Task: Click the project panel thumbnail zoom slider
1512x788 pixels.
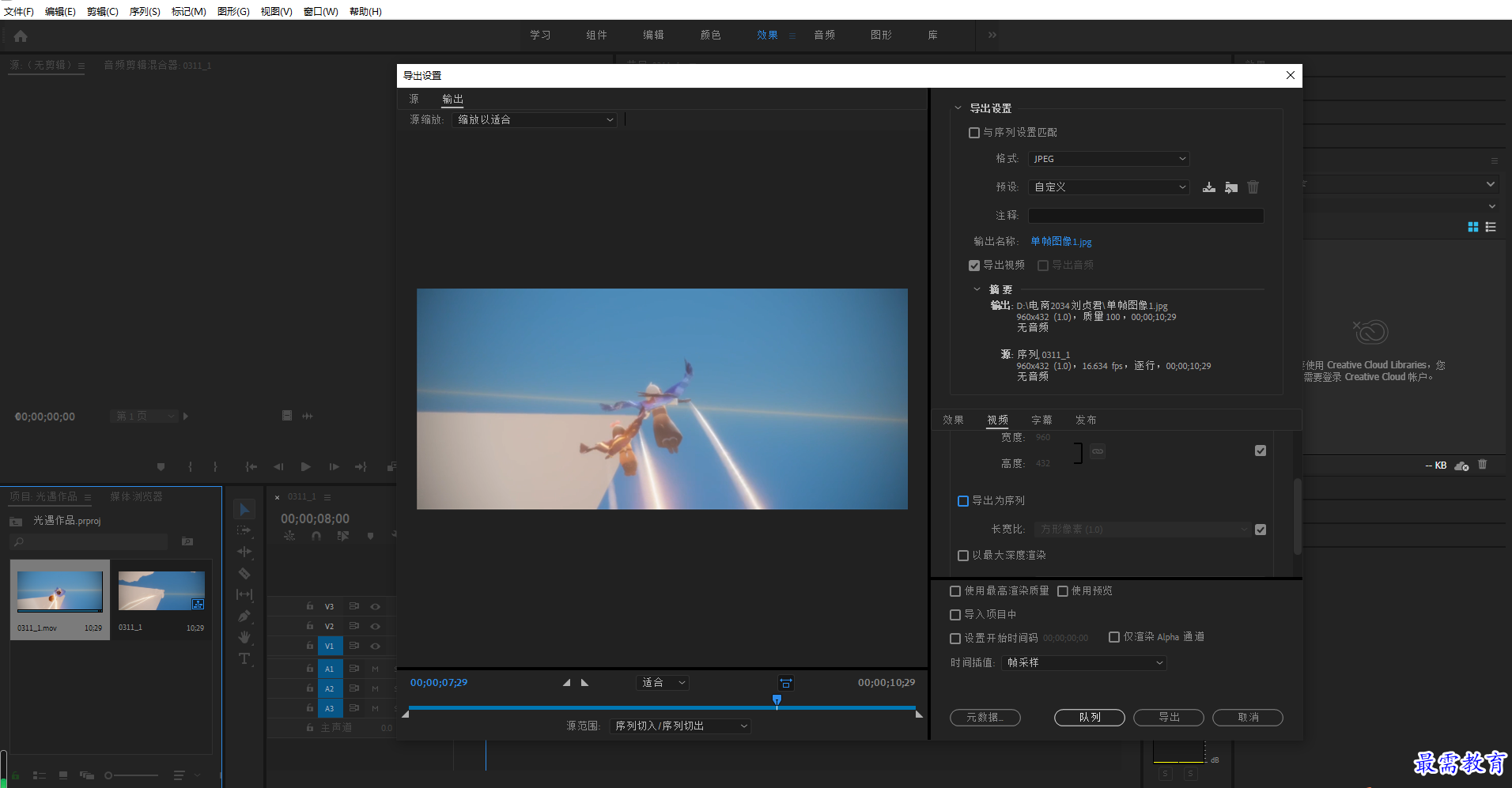Action: coord(130,775)
